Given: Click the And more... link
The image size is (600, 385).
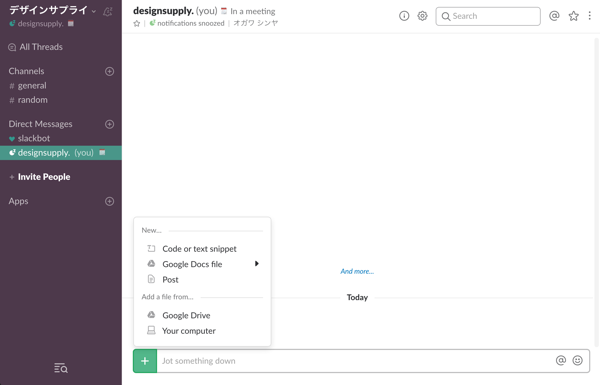Looking at the screenshot, I should 357,271.
